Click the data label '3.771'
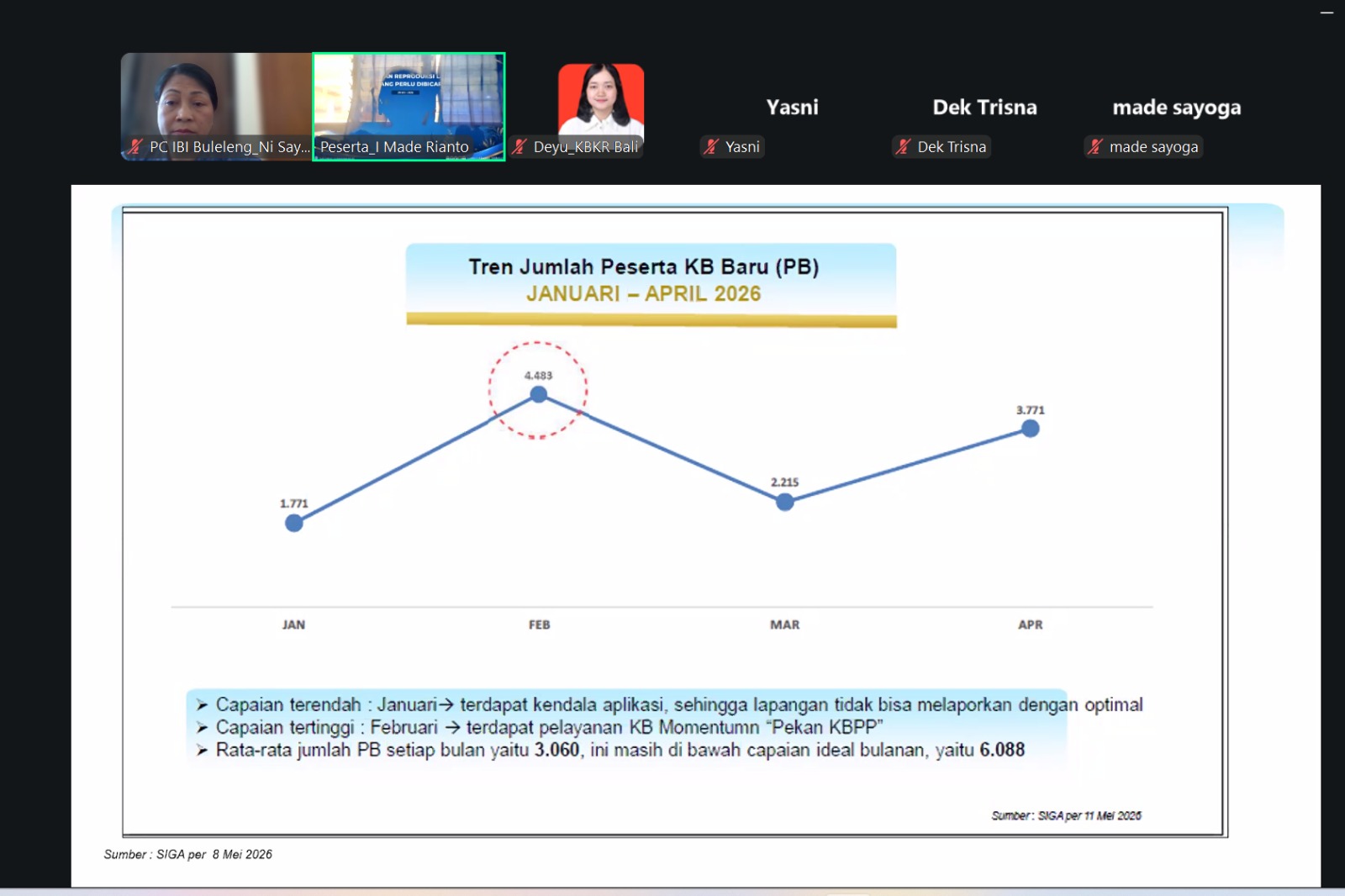Viewport: 1345px width, 896px height. [x=1031, y=410]
